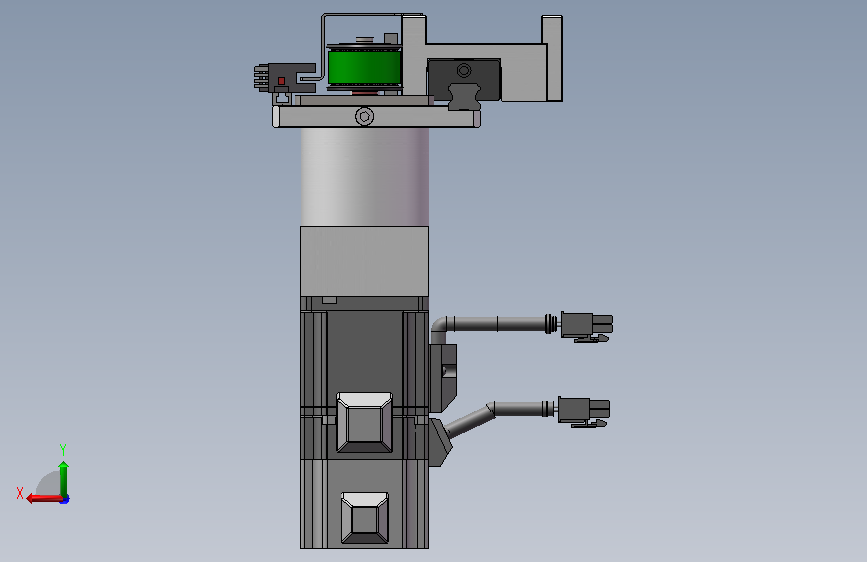
Task: Select the green cylindrical part on top
Action: pyautogui.click(x=364, y=67)
